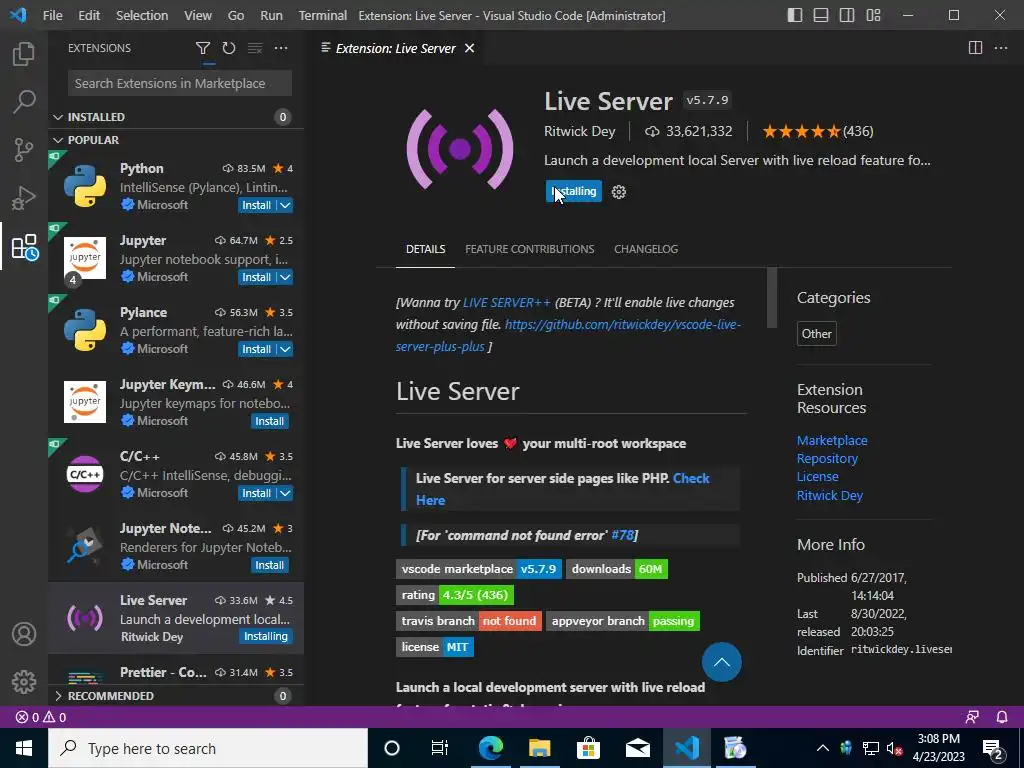Open File Explorer from taskbar
1024x768 pixels.
click(539, 748)
